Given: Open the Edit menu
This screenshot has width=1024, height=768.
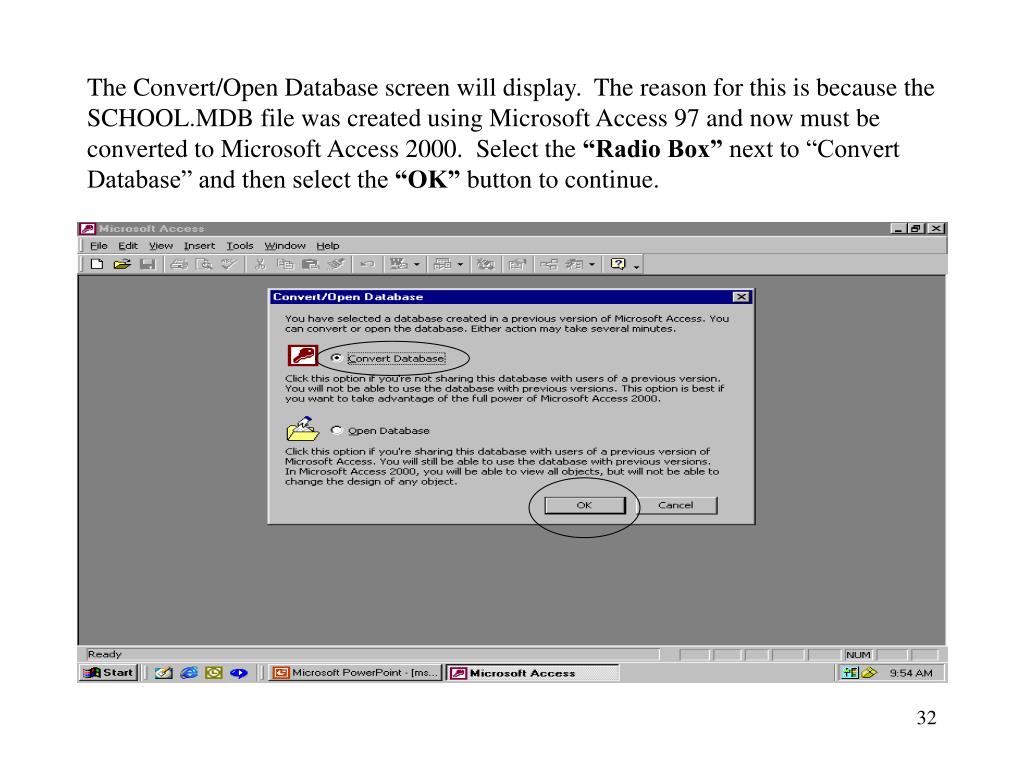Looking at the screenshot, I should pos(128,246).
